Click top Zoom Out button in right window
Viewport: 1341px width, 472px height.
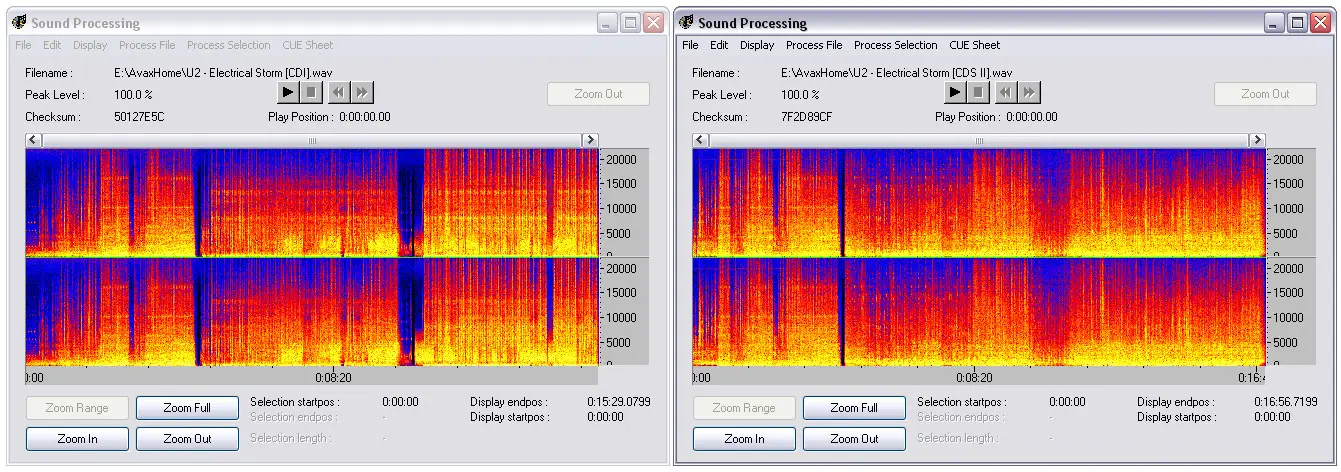coord(1265,94)
